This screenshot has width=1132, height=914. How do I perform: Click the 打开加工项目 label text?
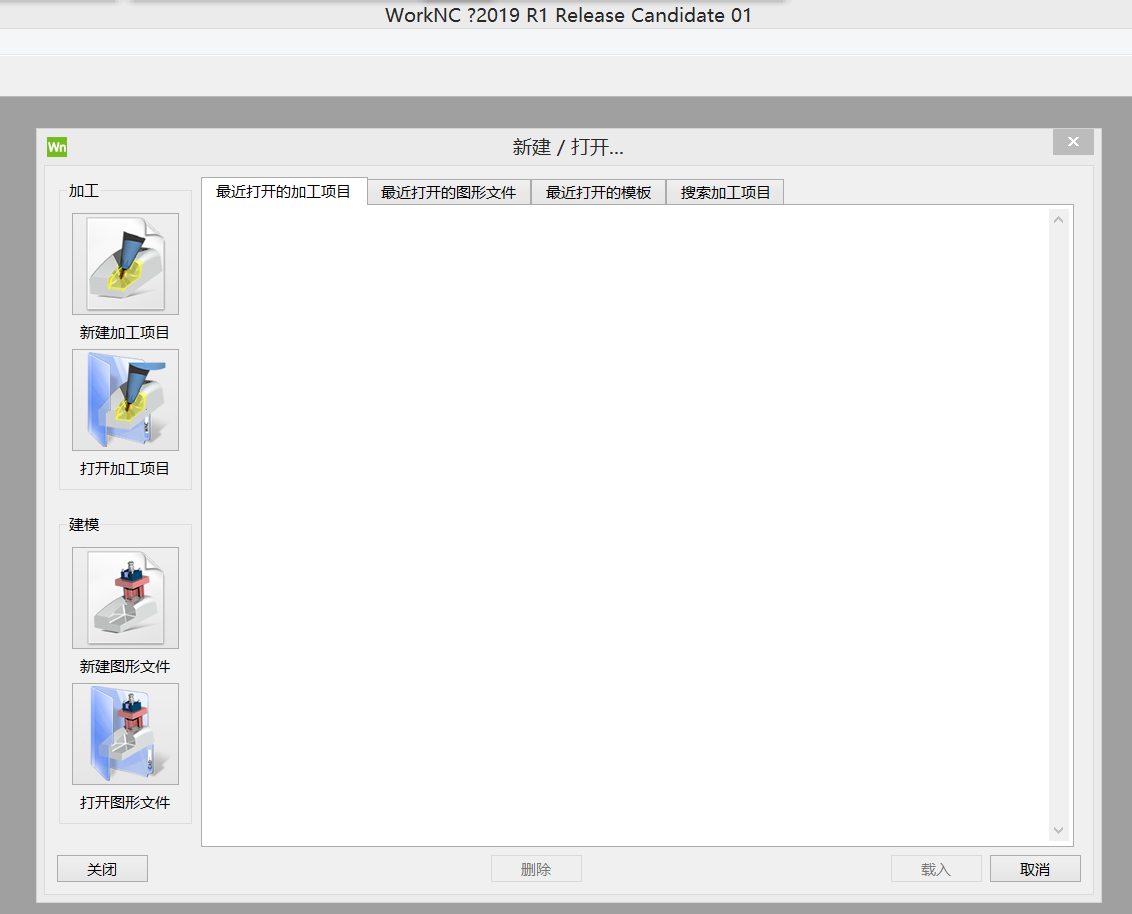125,469
